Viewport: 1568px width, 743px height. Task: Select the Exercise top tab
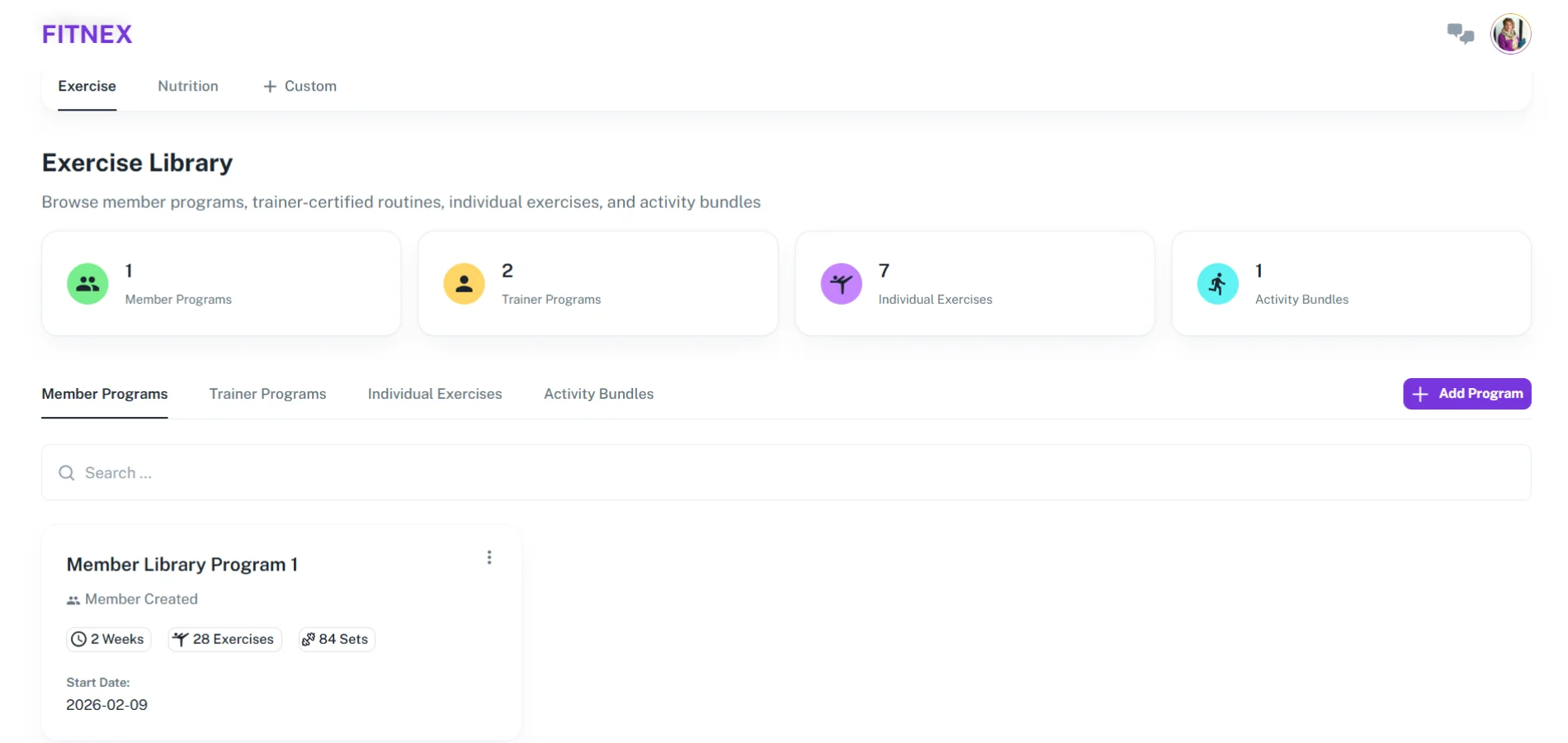(x=87, y=86)
